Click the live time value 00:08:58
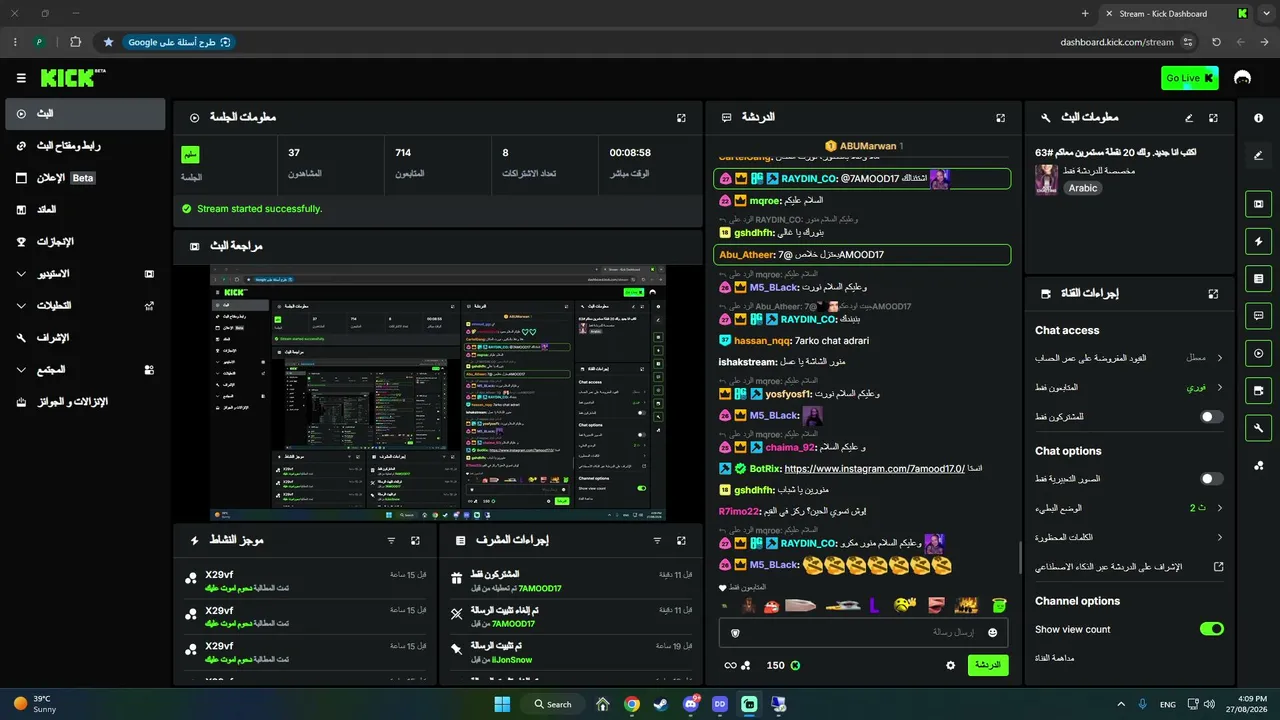 (630, 153)
